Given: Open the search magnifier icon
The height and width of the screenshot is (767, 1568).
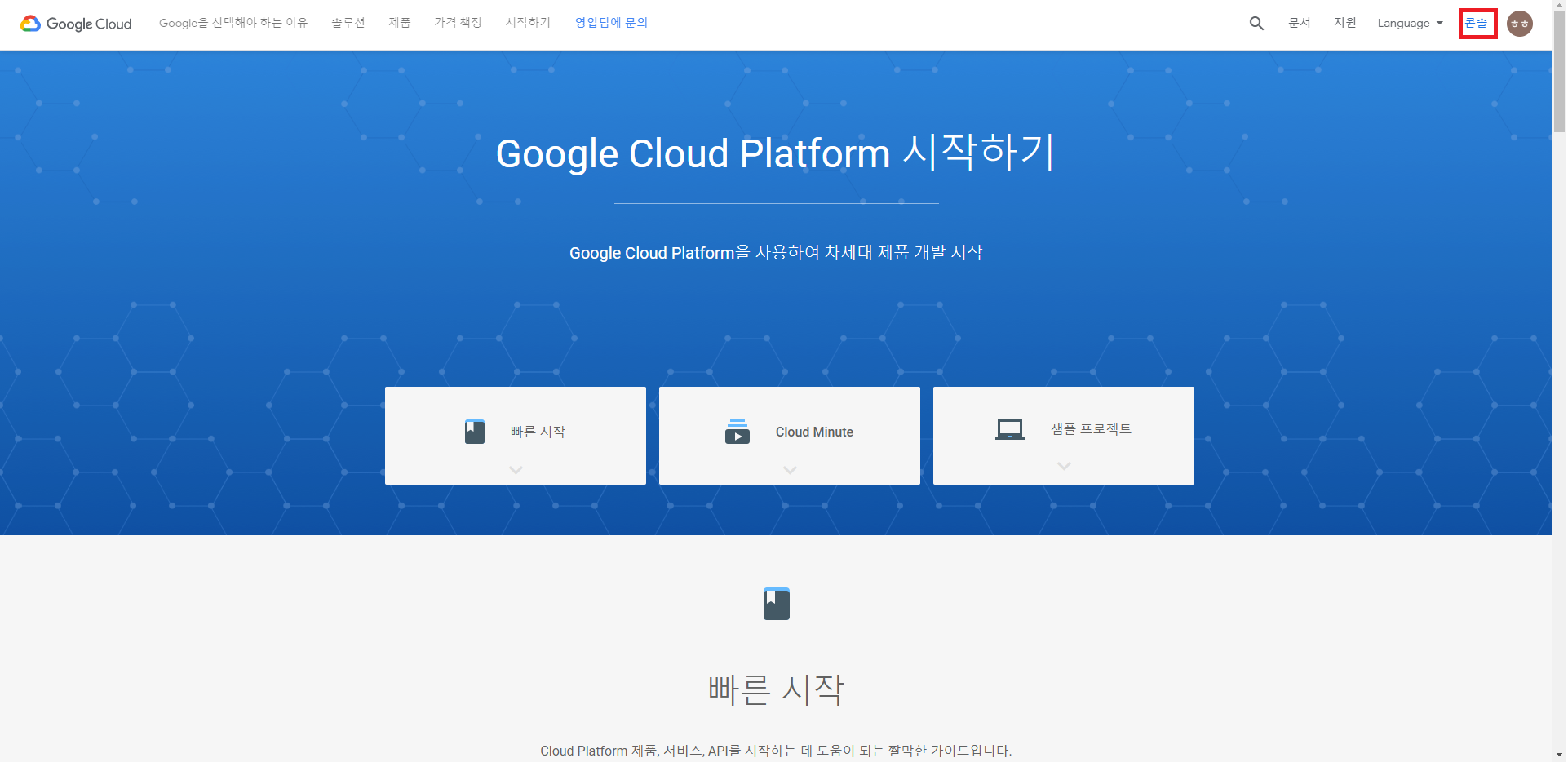Looking at the screenshot, I should coord(1256,24).
